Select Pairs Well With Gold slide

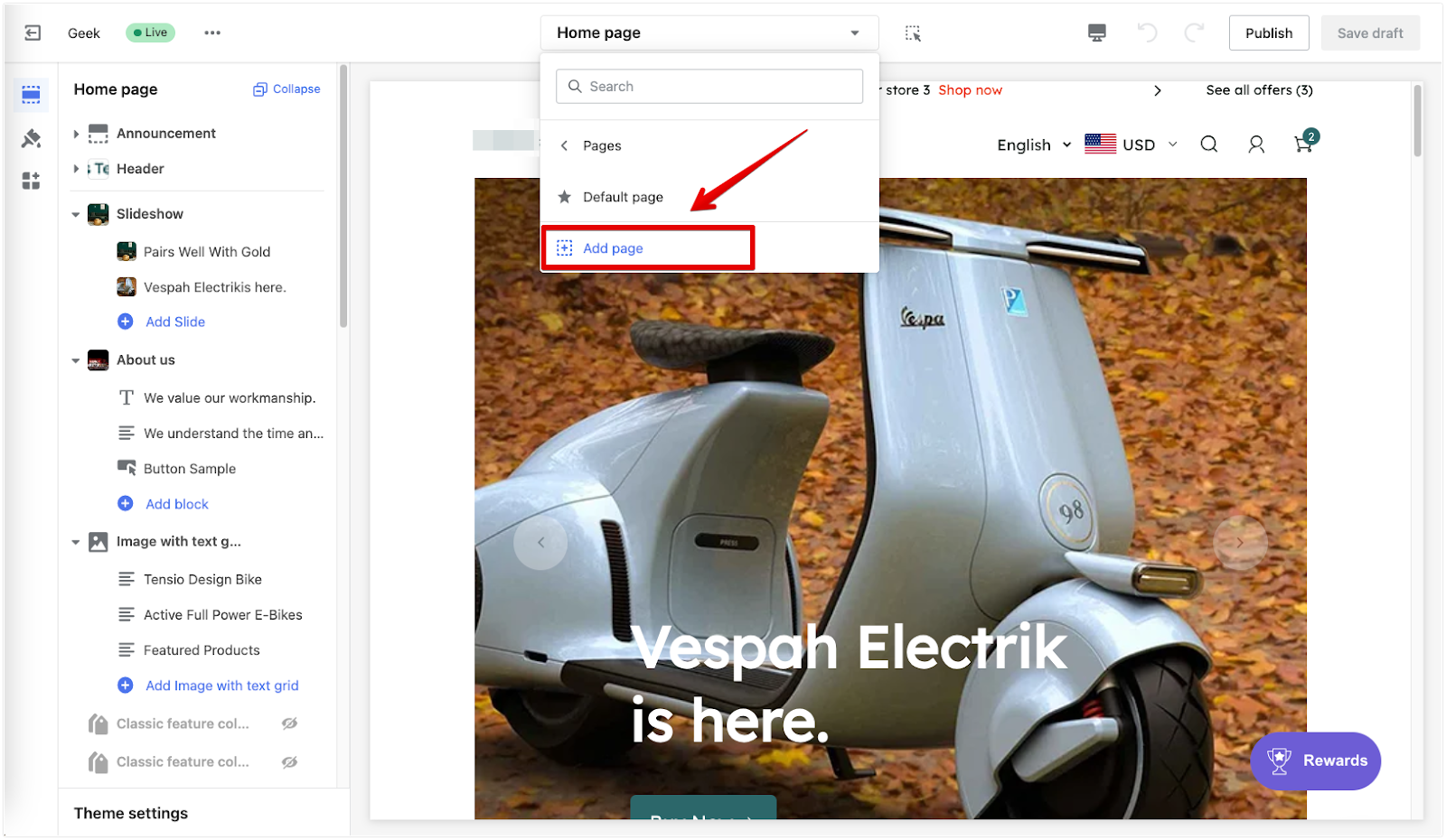(x=206, y=252)
